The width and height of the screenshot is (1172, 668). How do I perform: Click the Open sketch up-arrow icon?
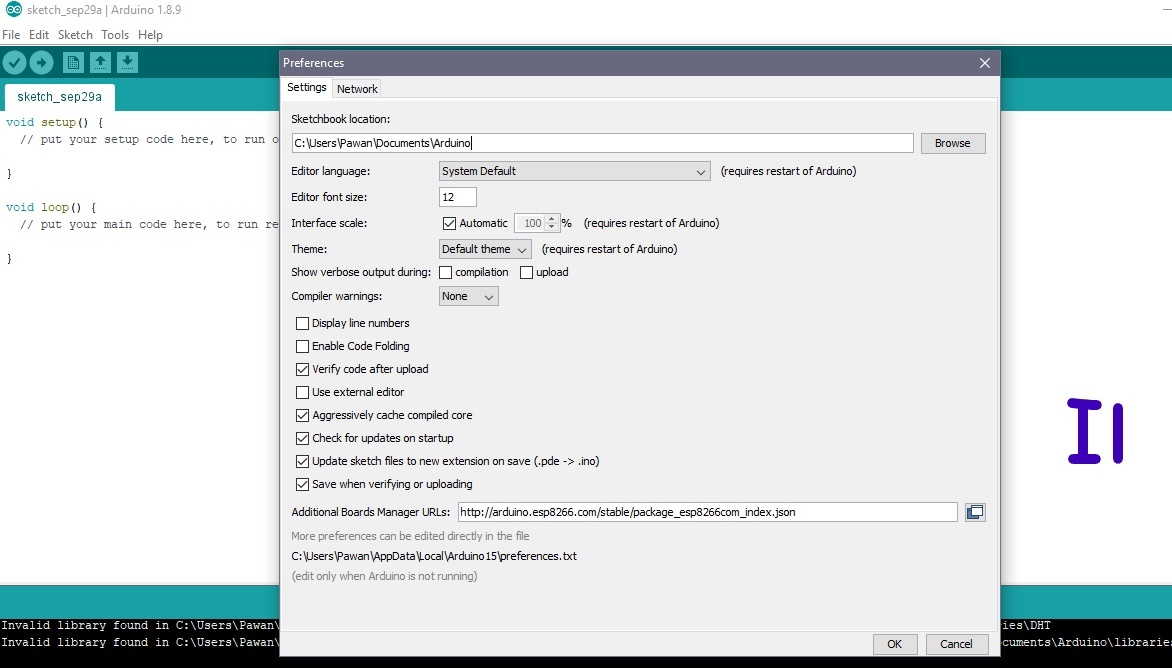pos(100,63)
